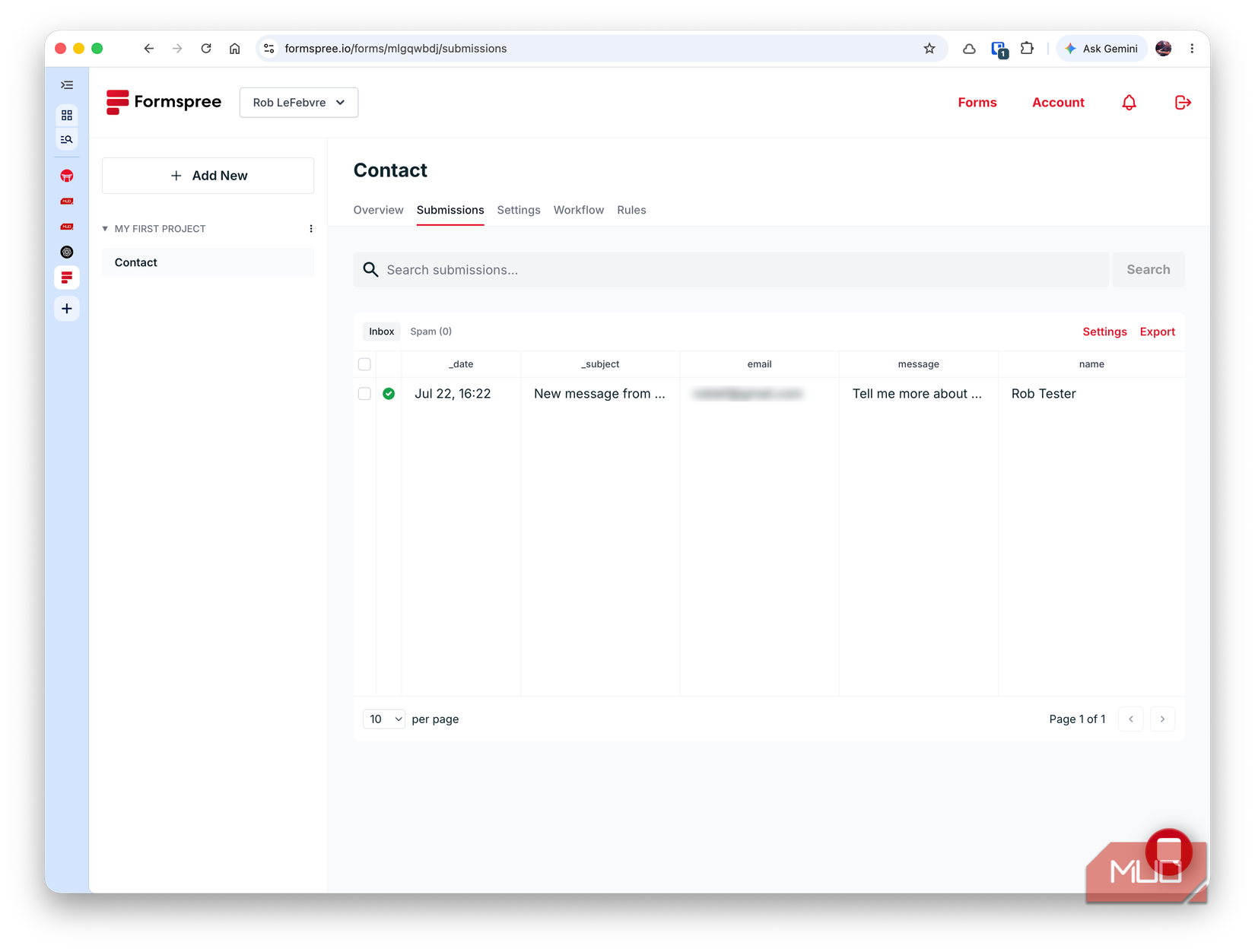Reload the page with refresh icon
The width and height of the screenshot is (1255, 952).
206,49
